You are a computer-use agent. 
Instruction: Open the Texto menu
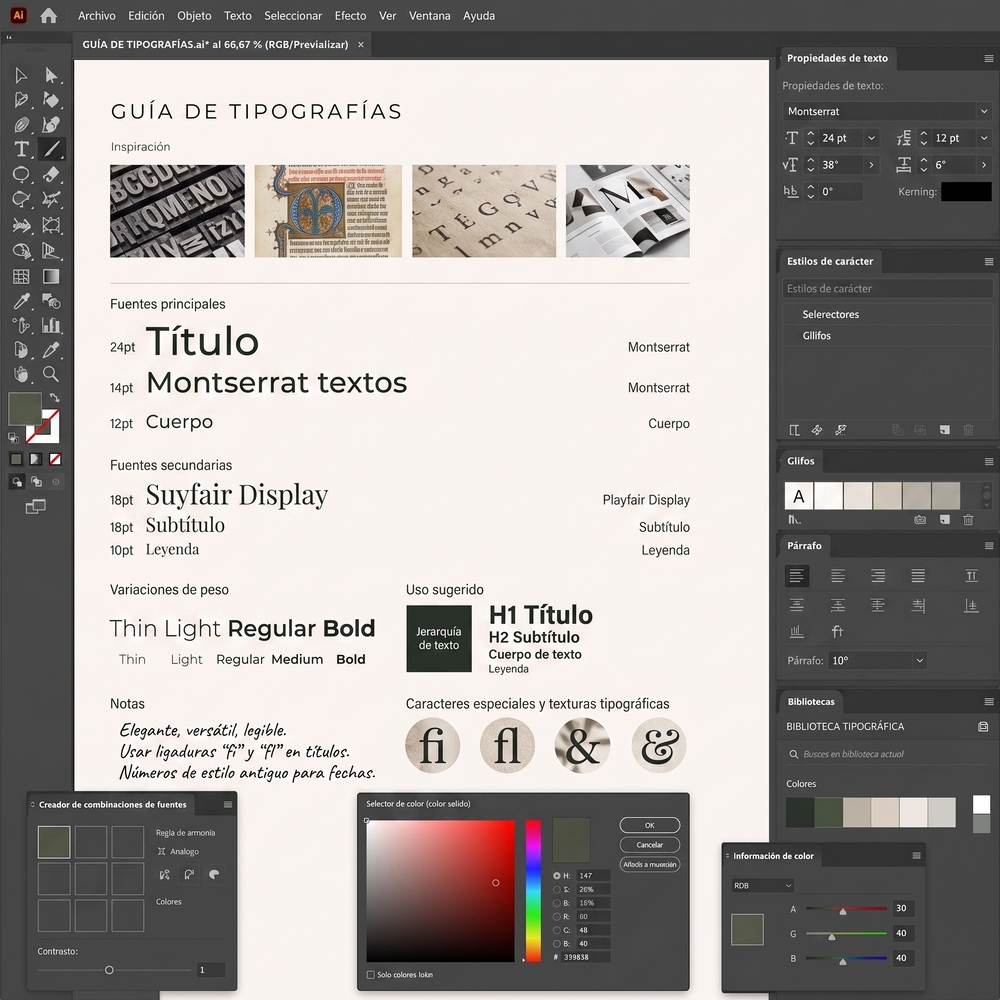point(237,16)
